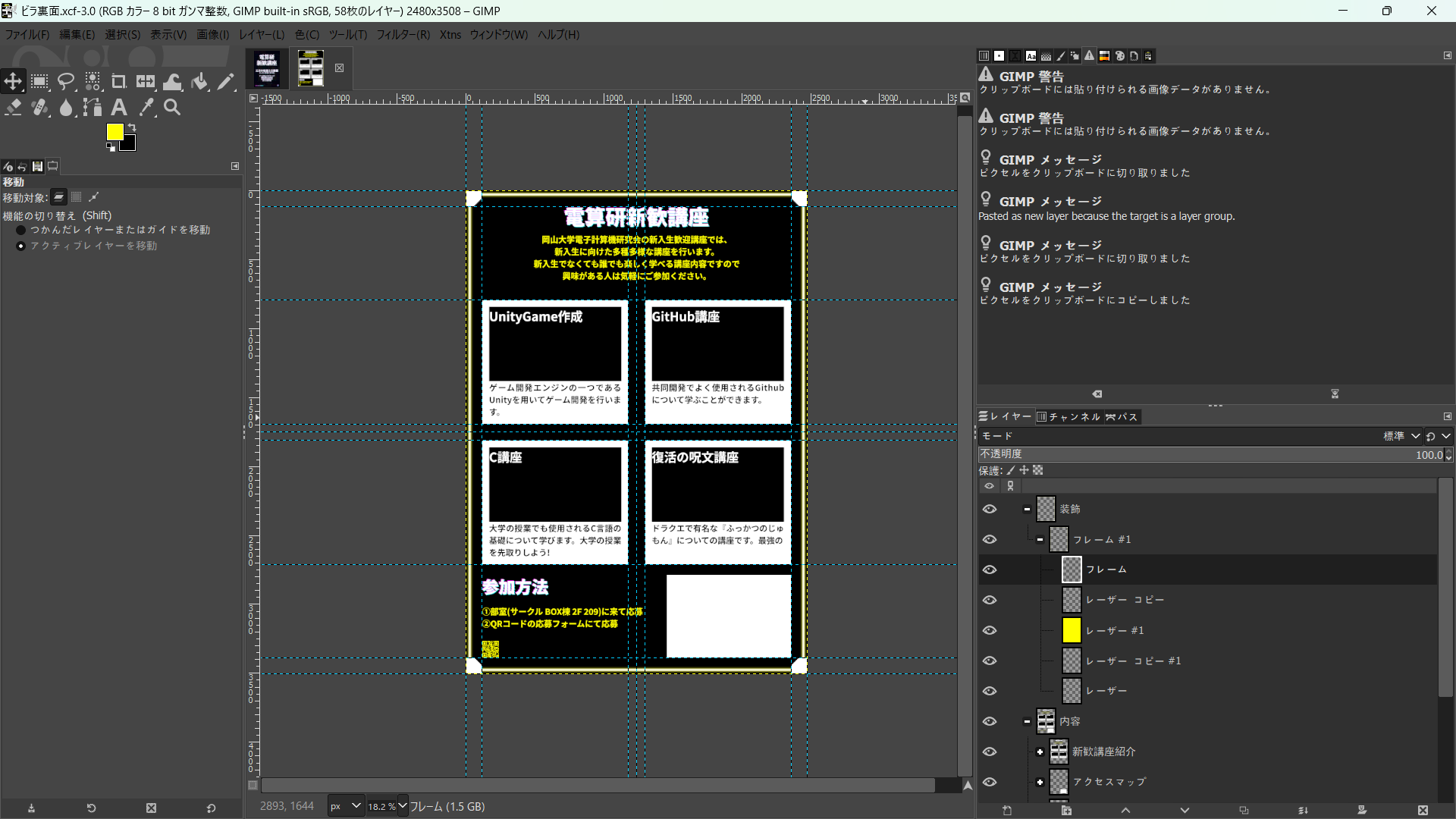Swap foreground and background colors

pyautogui.click(x=132, y=127)
